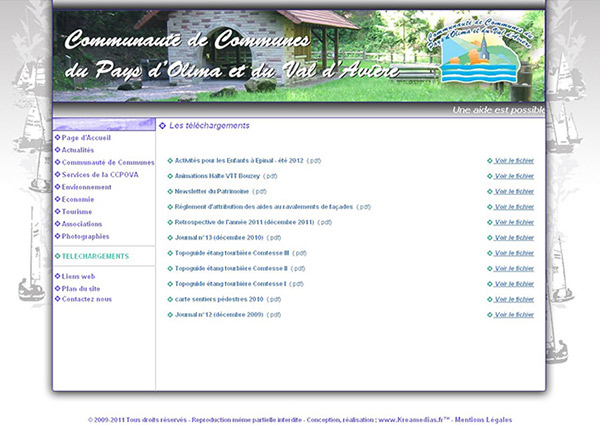View file for Activités pour les Enfants
The height and width of the screenshot is (425, 600).
pyautogui.click(x=514, y=161)
